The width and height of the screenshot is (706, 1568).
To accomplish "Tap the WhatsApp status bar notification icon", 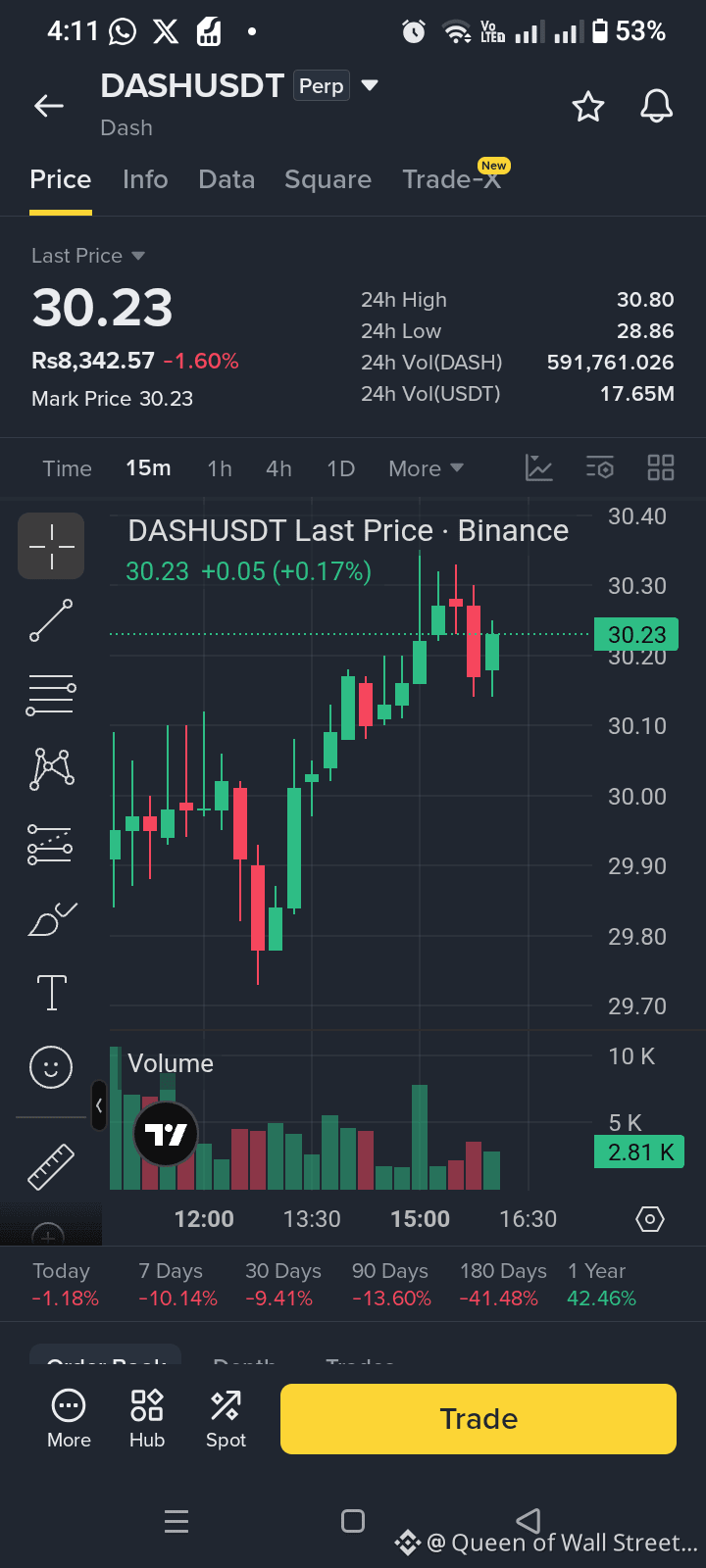I will pyautogui.click(x=123, y=32).
